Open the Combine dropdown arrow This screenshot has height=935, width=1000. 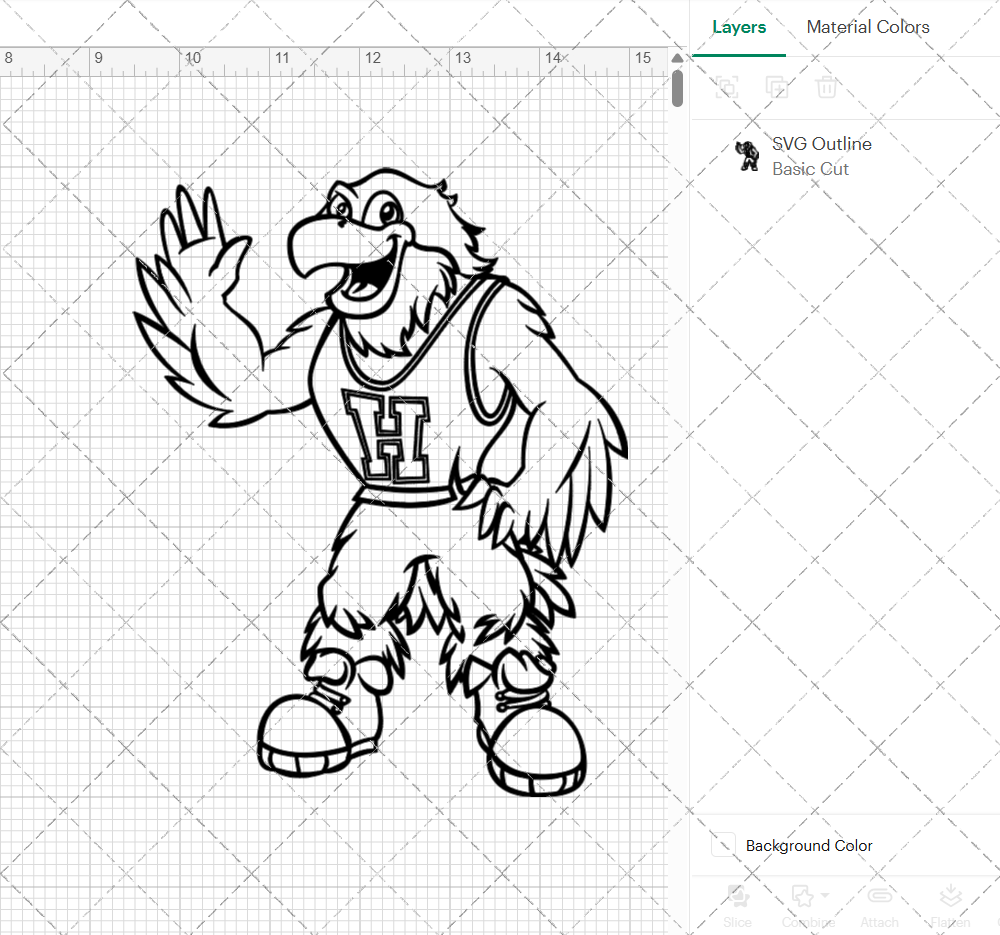tap(825, 895)
